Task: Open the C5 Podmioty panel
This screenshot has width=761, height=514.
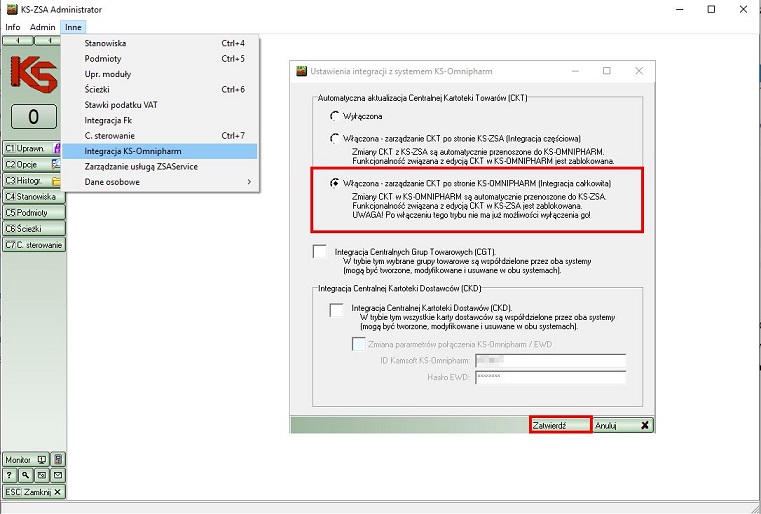Action: 33,213
